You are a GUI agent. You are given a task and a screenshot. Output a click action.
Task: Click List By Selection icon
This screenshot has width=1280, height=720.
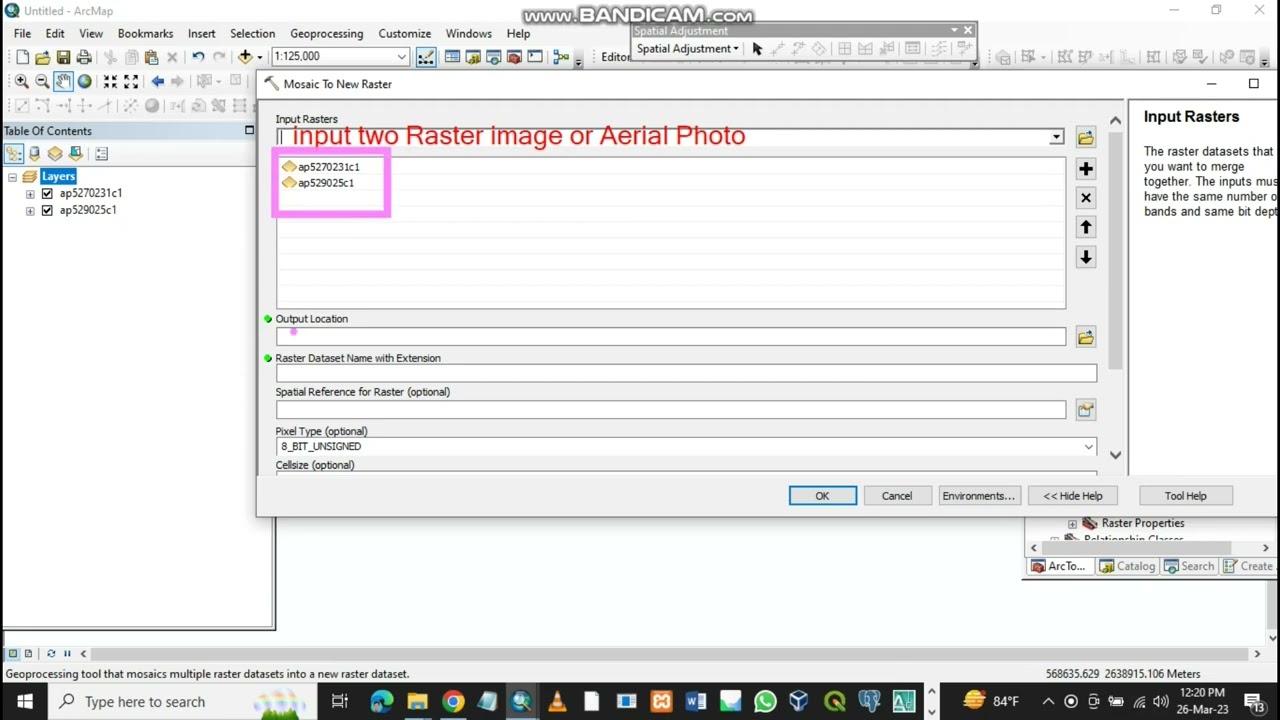76,154
